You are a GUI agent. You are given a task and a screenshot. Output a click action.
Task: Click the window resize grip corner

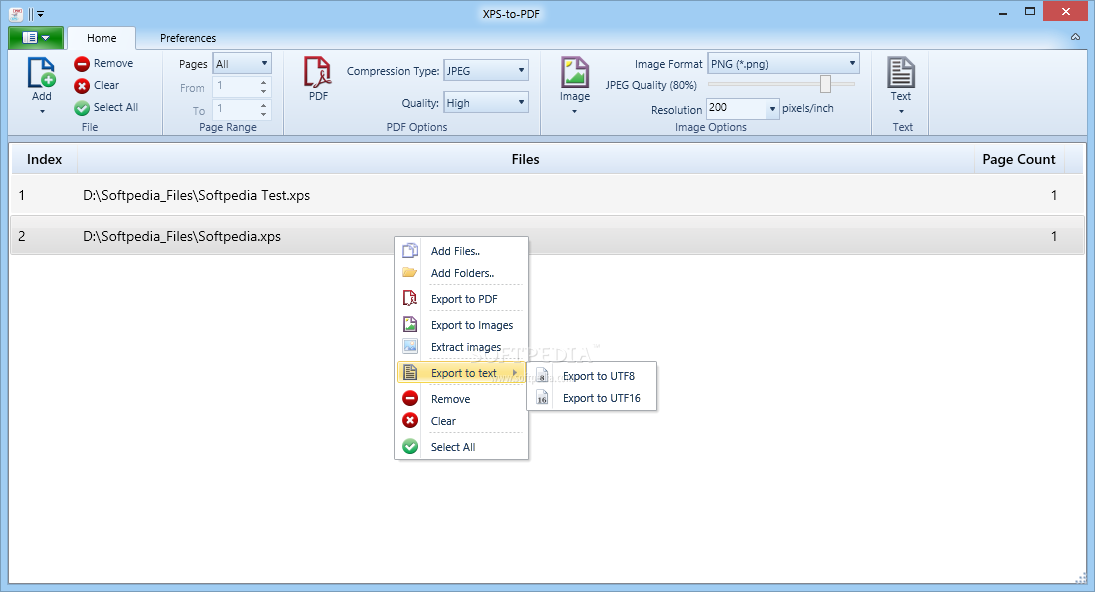tap(1082, 577)
